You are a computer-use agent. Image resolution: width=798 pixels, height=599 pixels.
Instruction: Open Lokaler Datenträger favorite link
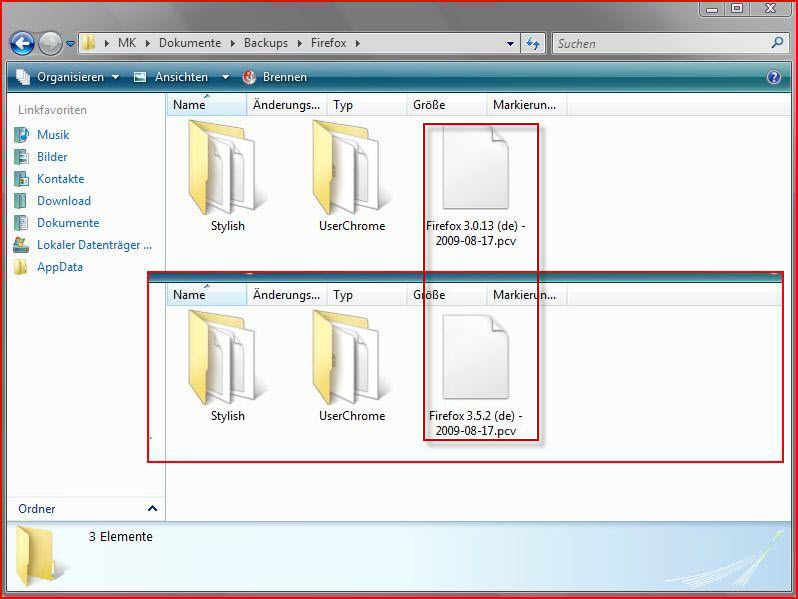click(x=94, y=245)
